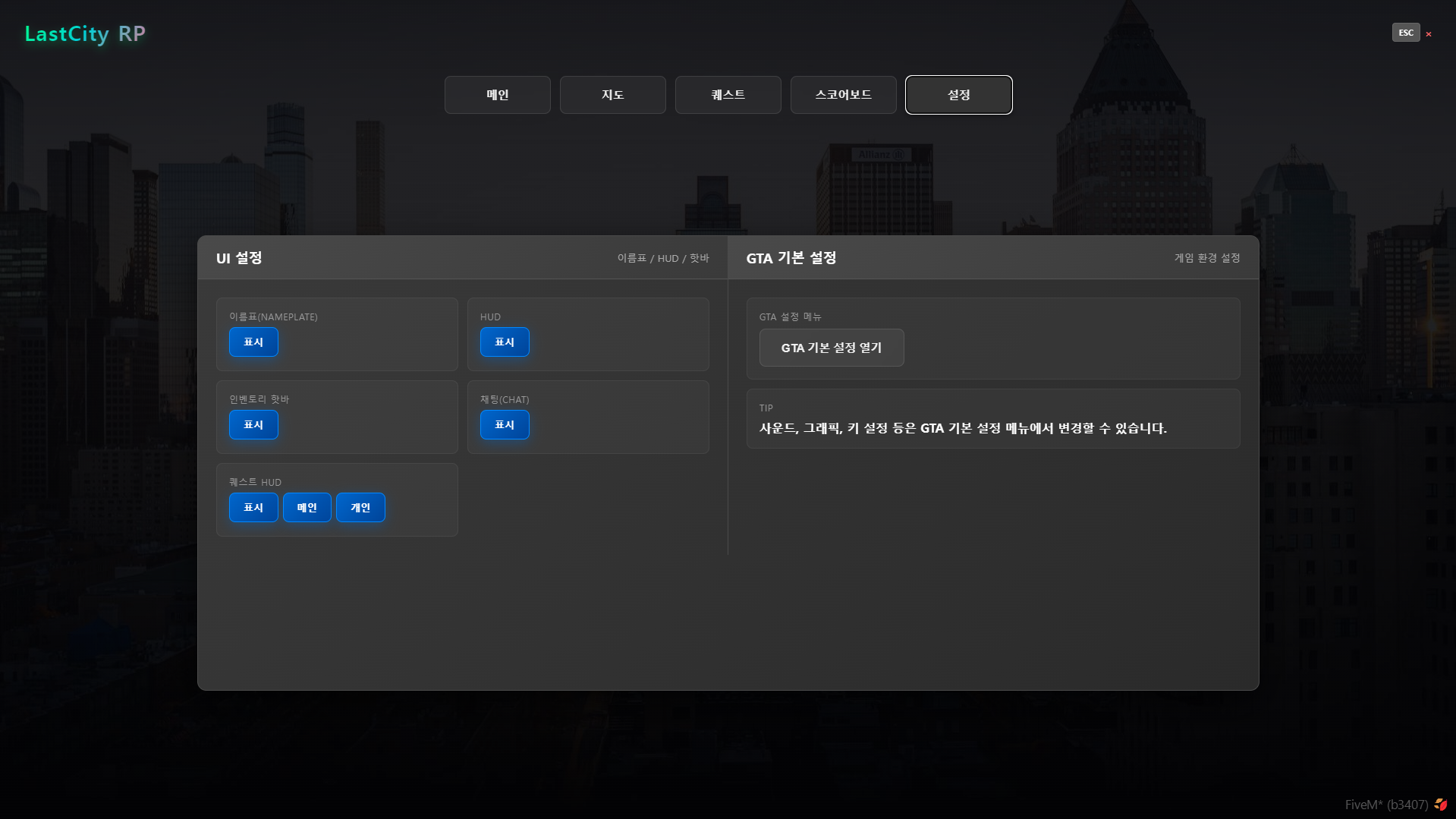
Task: Click the FiveM logo icon in corner
Action: (1441, 805)
